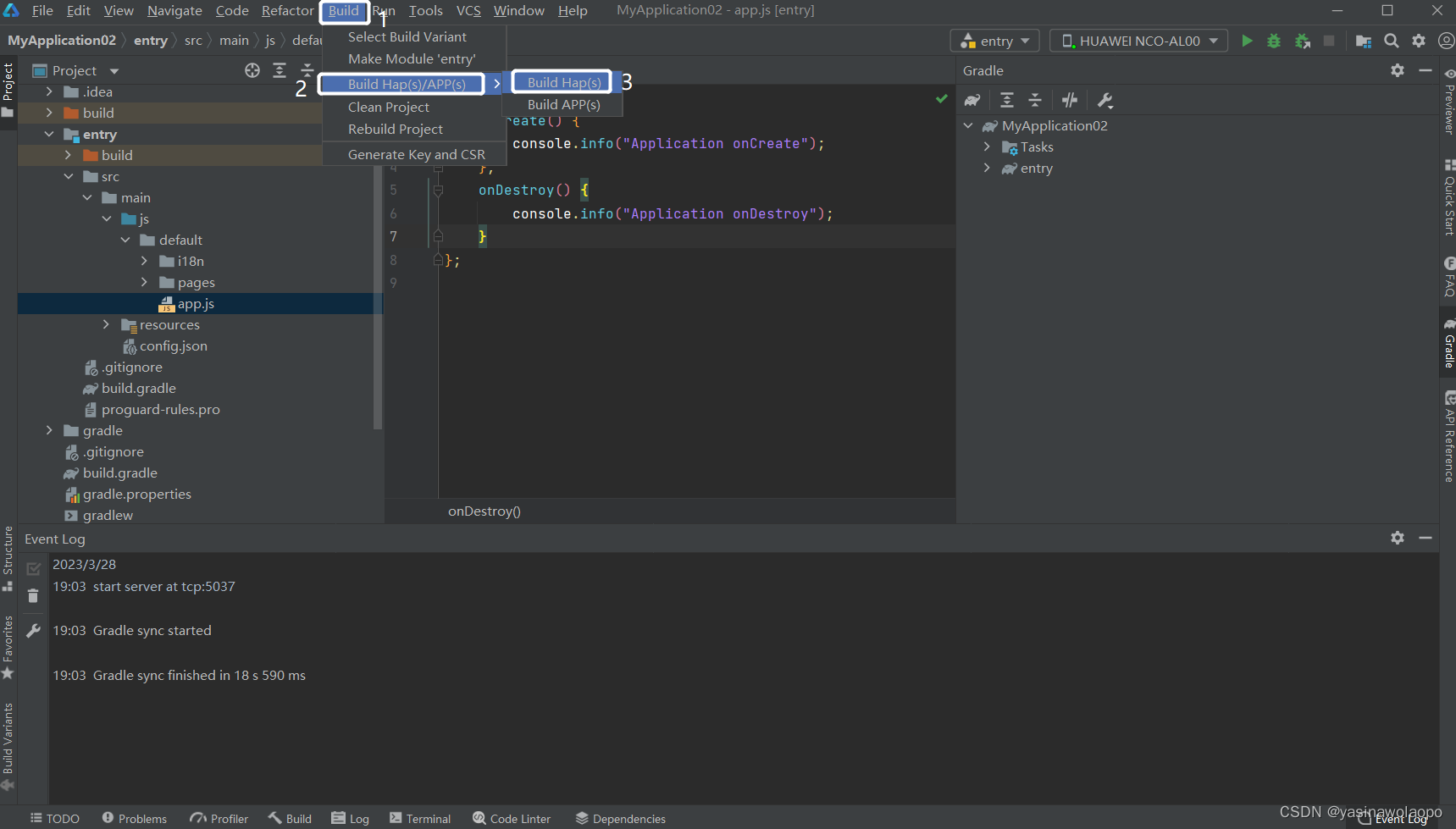Click the green Run button

pyautogui.click(x=1247, y=41)
